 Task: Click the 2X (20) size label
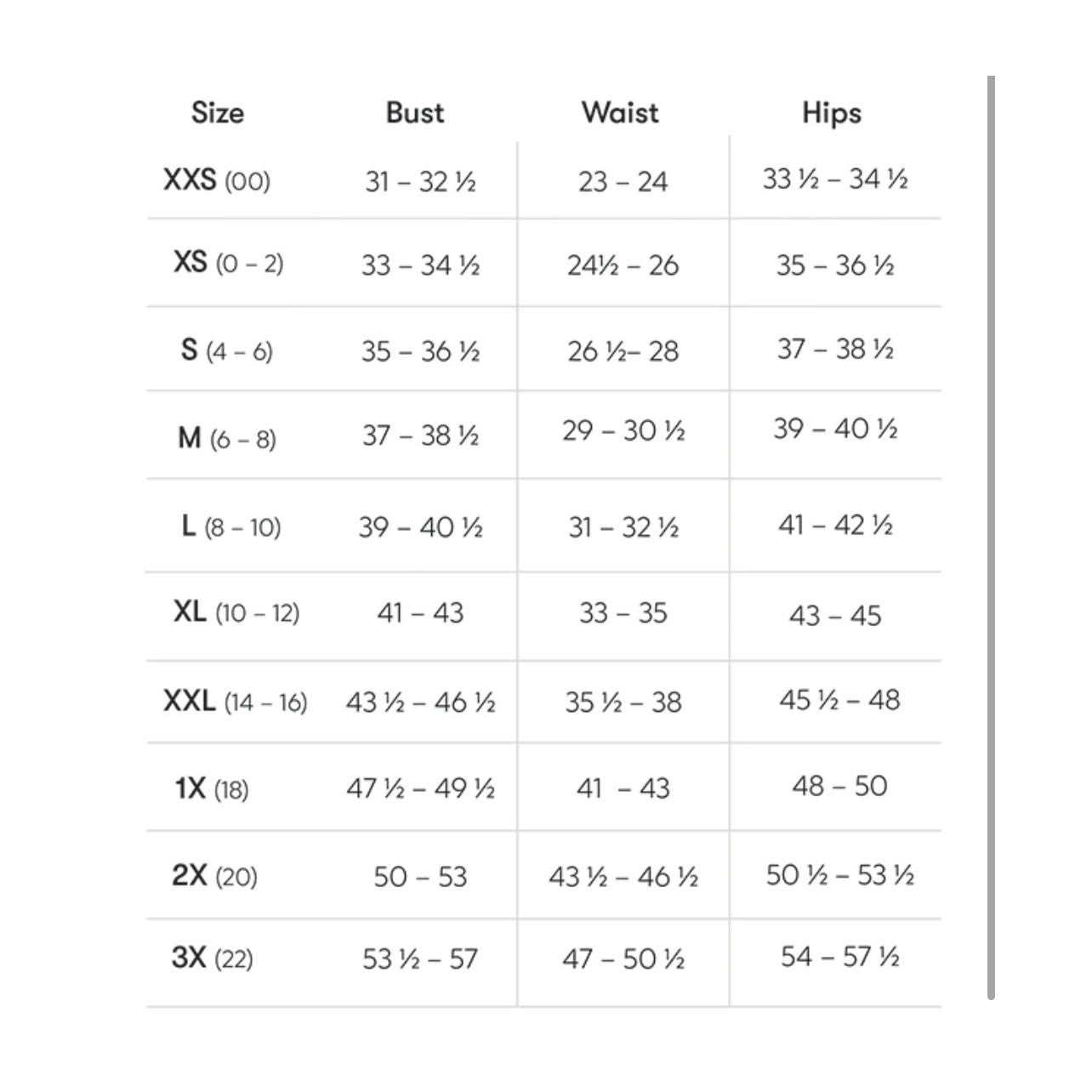[214, 876]
